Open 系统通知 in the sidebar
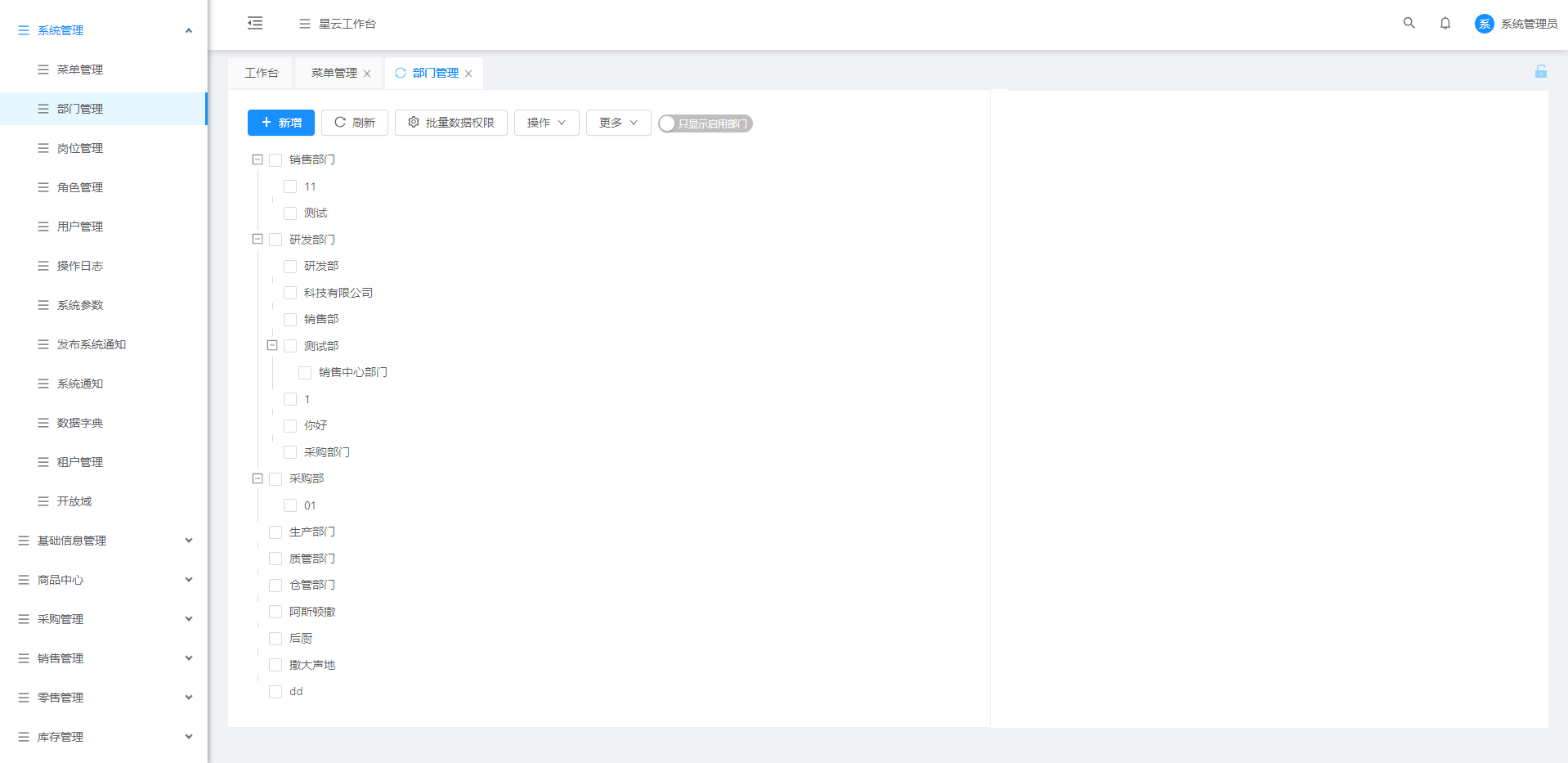1568x763 pixels. click(103, 384)
